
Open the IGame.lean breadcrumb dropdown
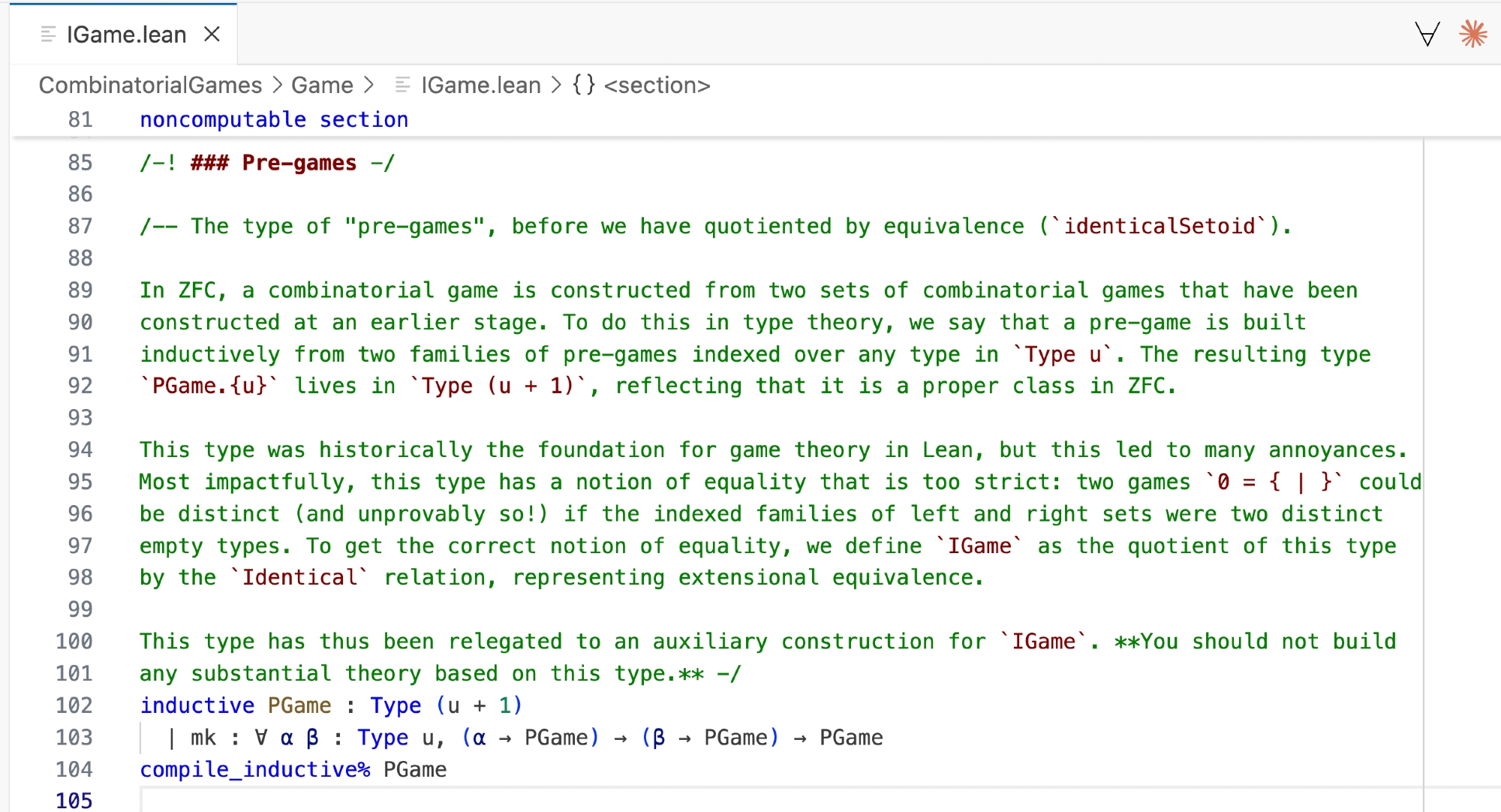480,86
